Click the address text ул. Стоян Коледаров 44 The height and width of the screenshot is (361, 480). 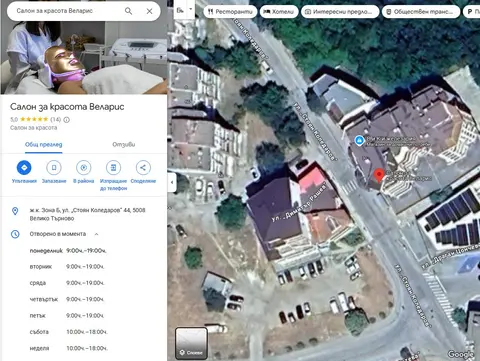tap(87, 214)
